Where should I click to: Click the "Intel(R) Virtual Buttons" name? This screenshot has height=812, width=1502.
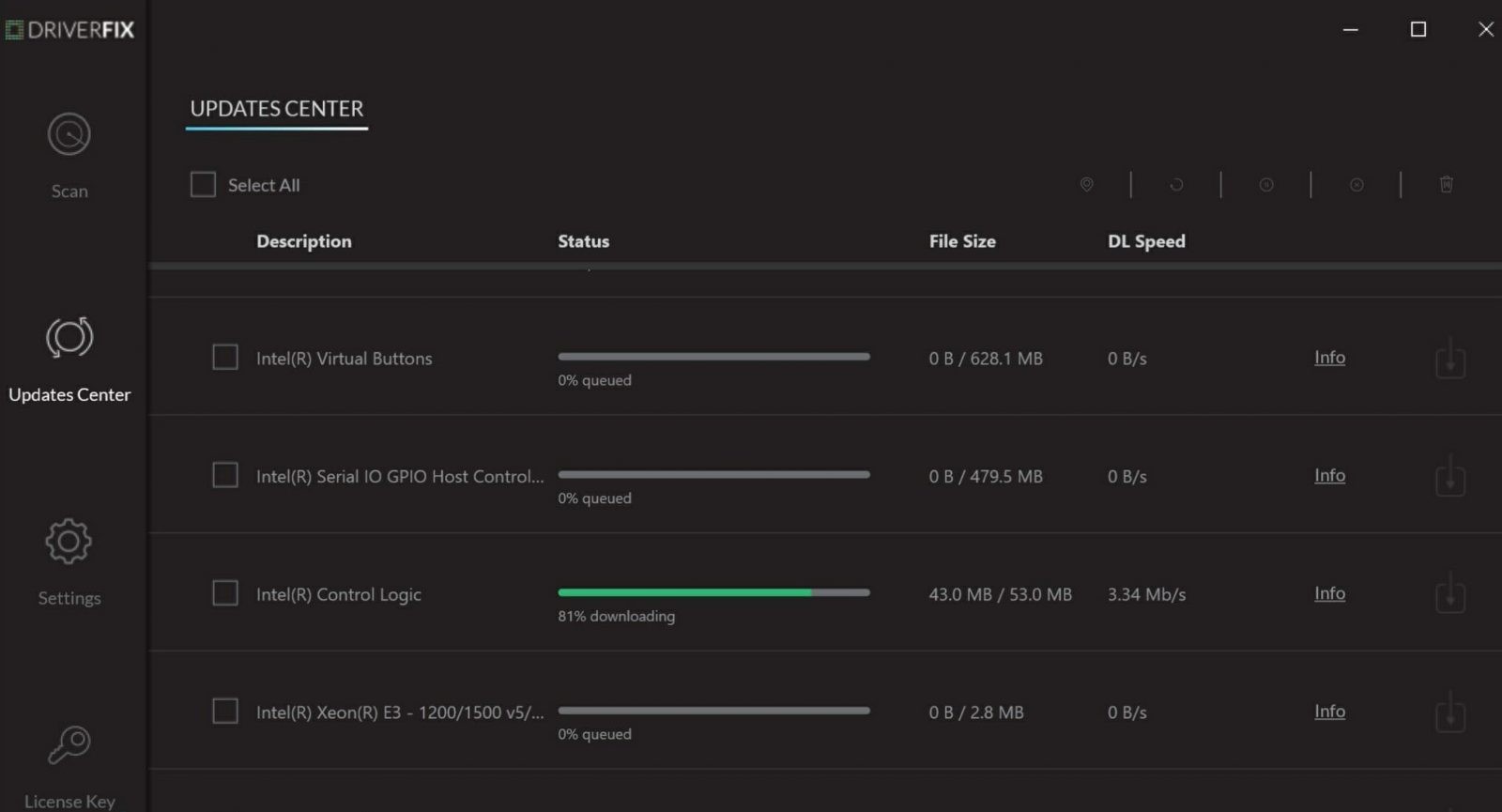345,359
